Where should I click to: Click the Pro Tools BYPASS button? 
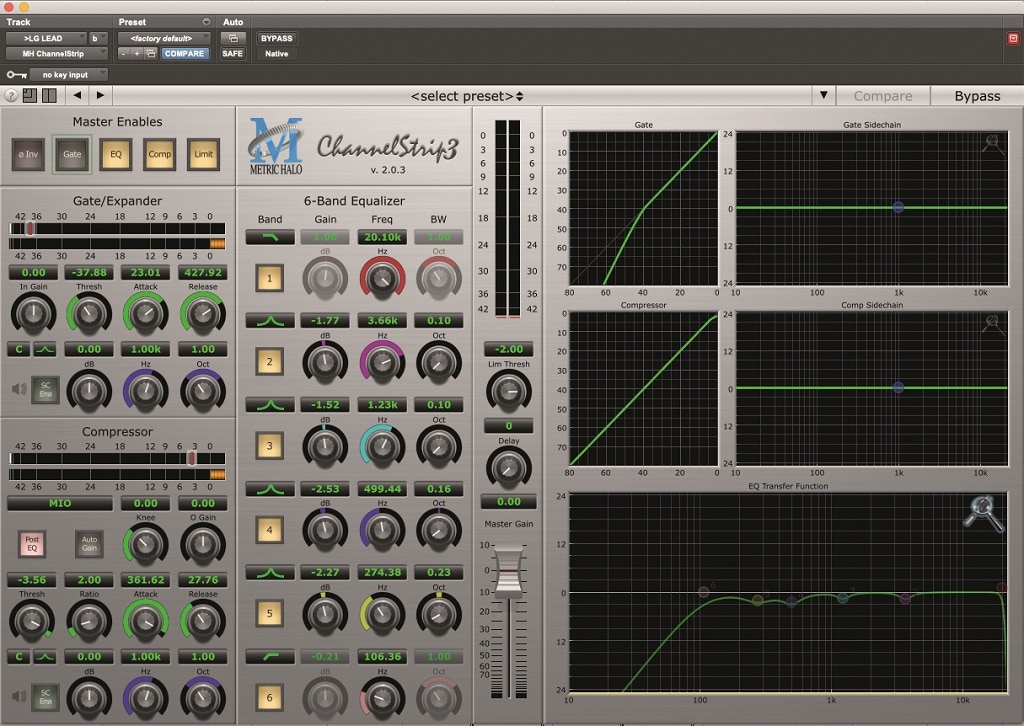click(276, 39)
